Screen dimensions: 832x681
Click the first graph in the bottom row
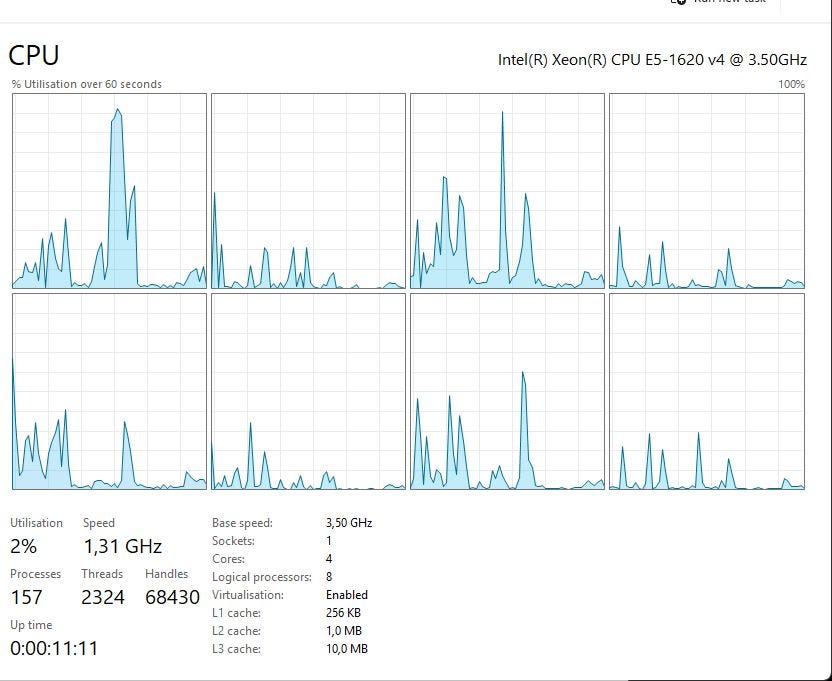tap(109, 391)
